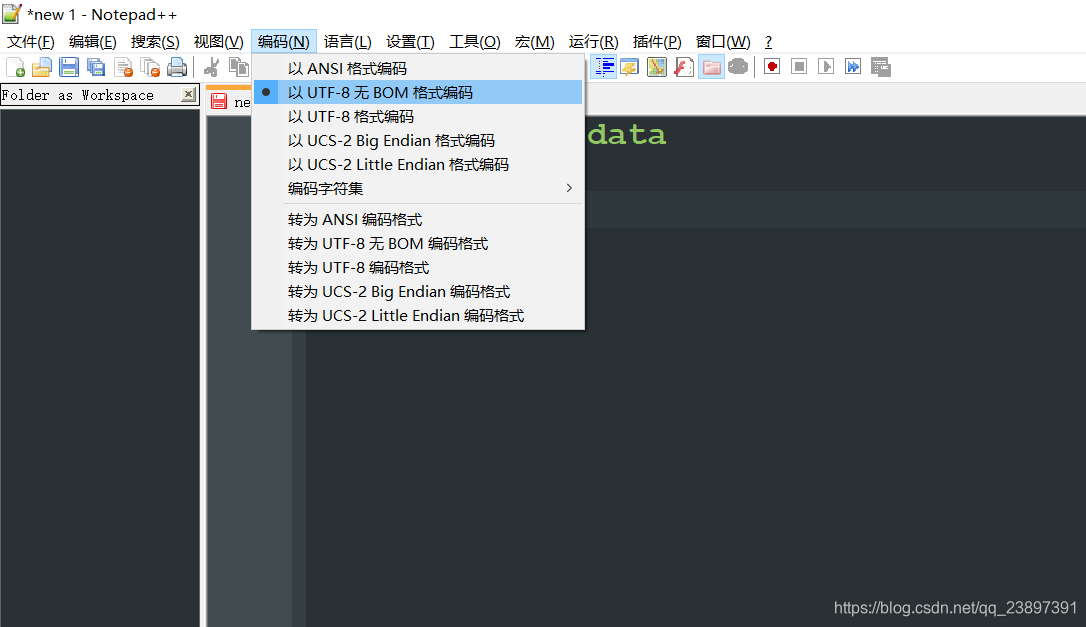1086x627 pixels.
Task: Toggle the Folder as Workspace toolbar icon
Action: pos(711,67)
